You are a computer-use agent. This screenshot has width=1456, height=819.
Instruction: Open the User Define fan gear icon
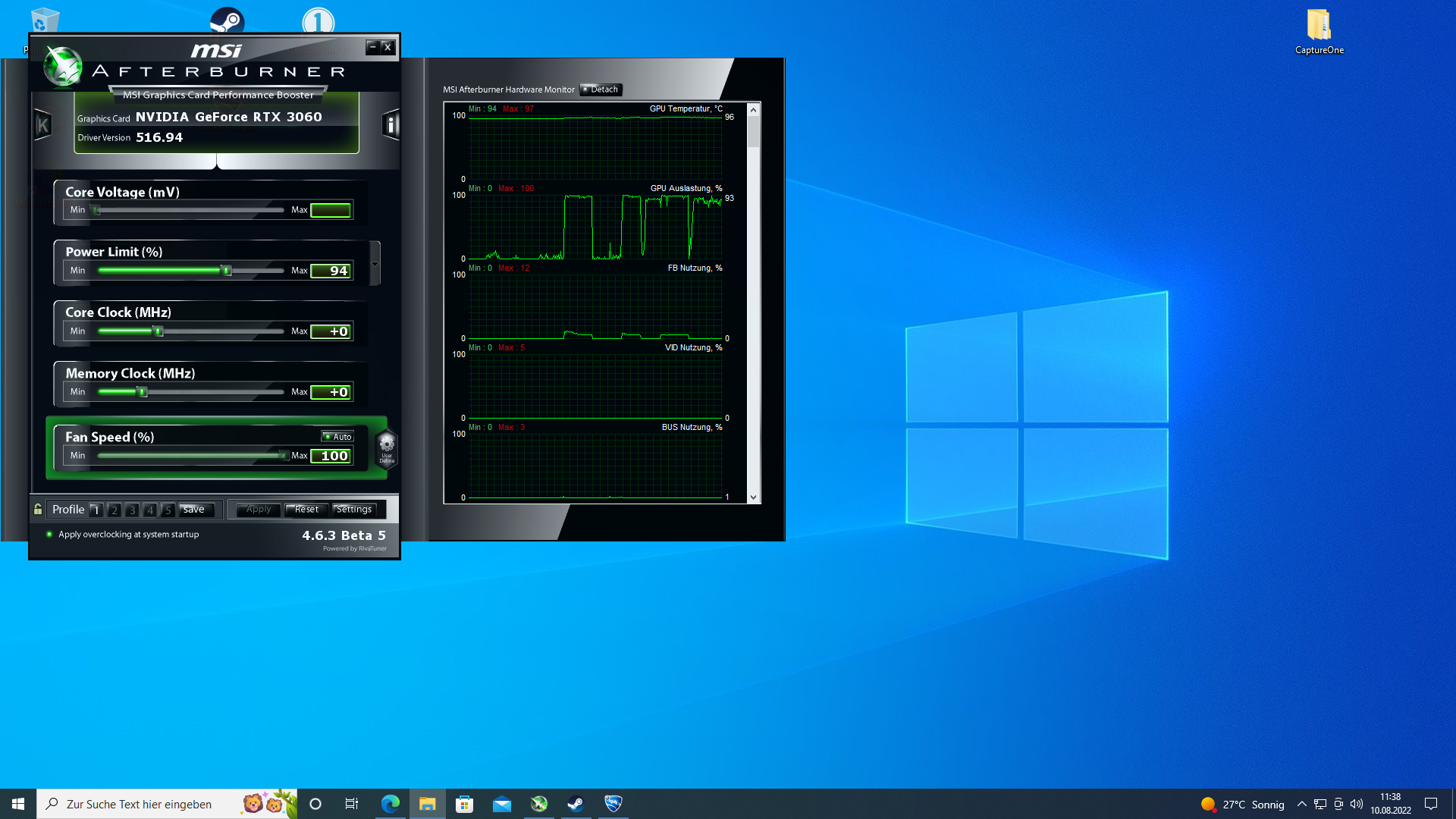pyautogui.click(x=387, y=447)
